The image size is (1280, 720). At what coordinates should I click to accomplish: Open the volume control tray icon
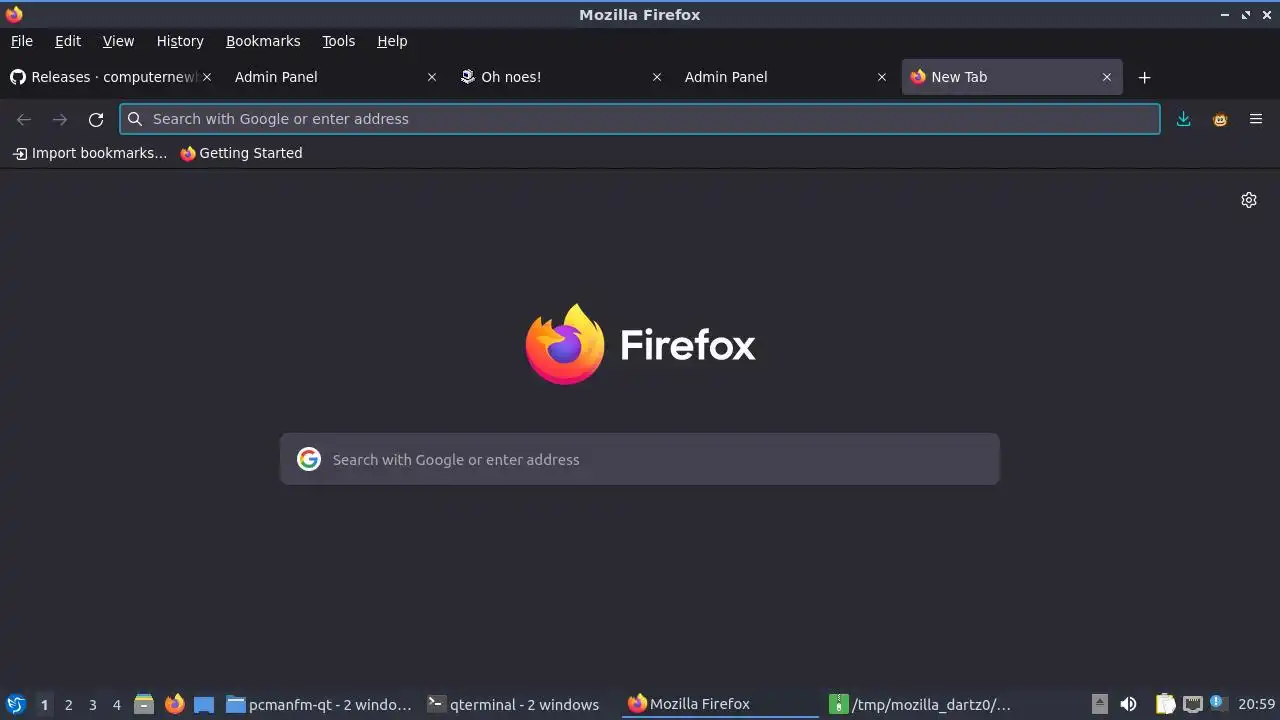tap(1128, 704)
